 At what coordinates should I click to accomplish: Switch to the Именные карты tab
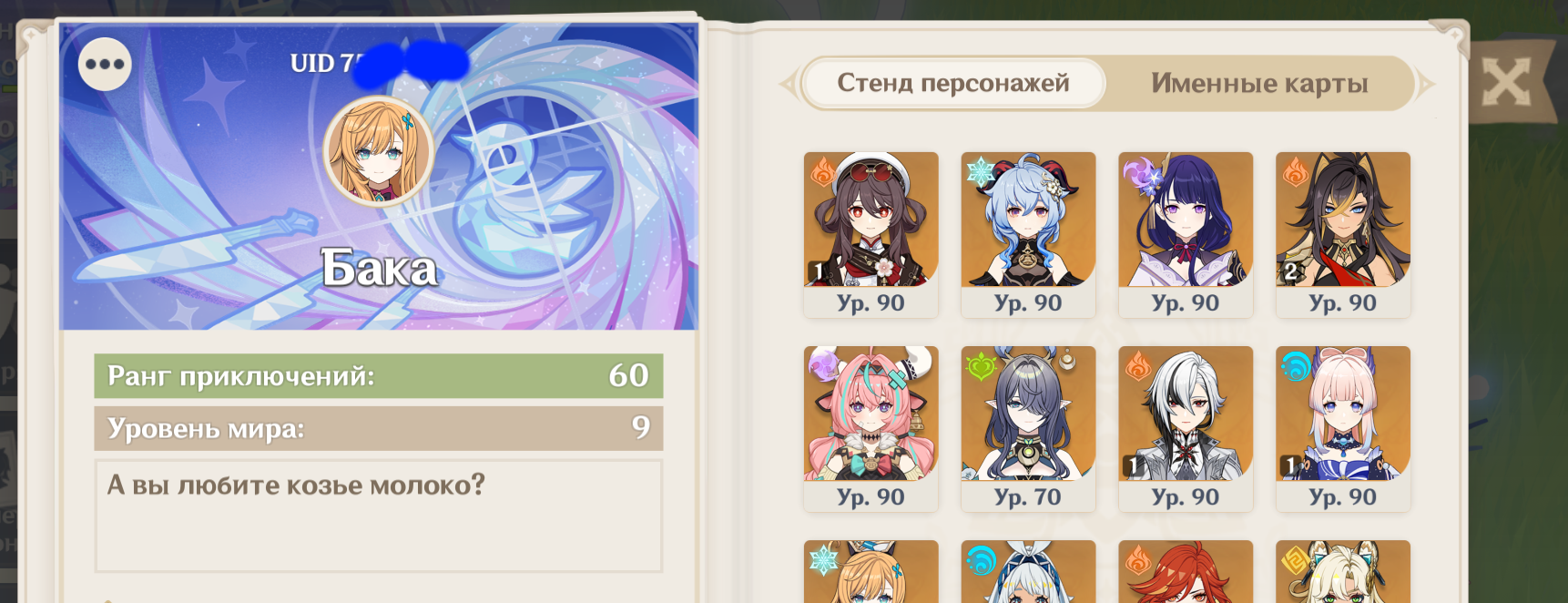pyautogui.click(x=1259, y=84)
